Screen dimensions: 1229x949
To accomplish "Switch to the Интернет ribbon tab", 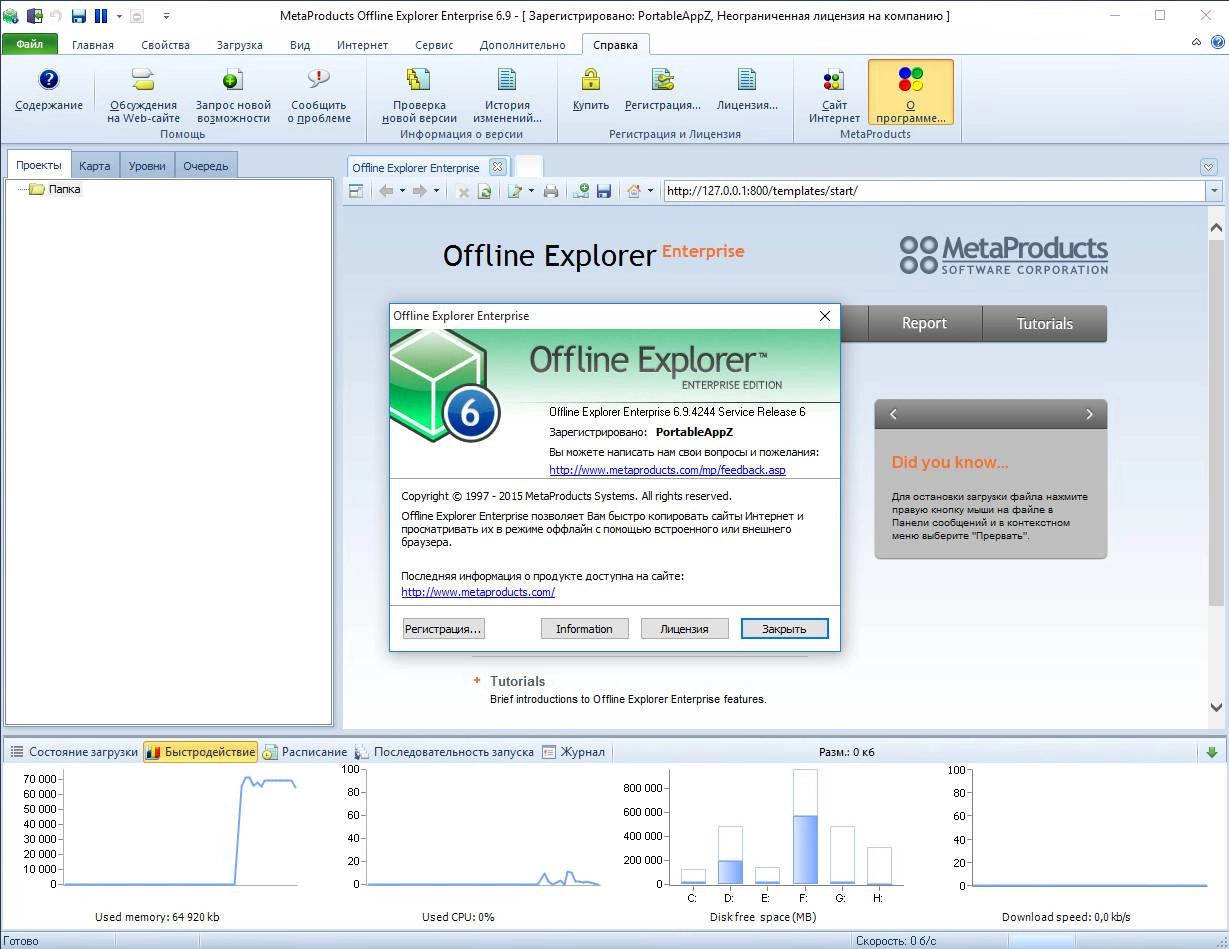I will tap(362, 45).
